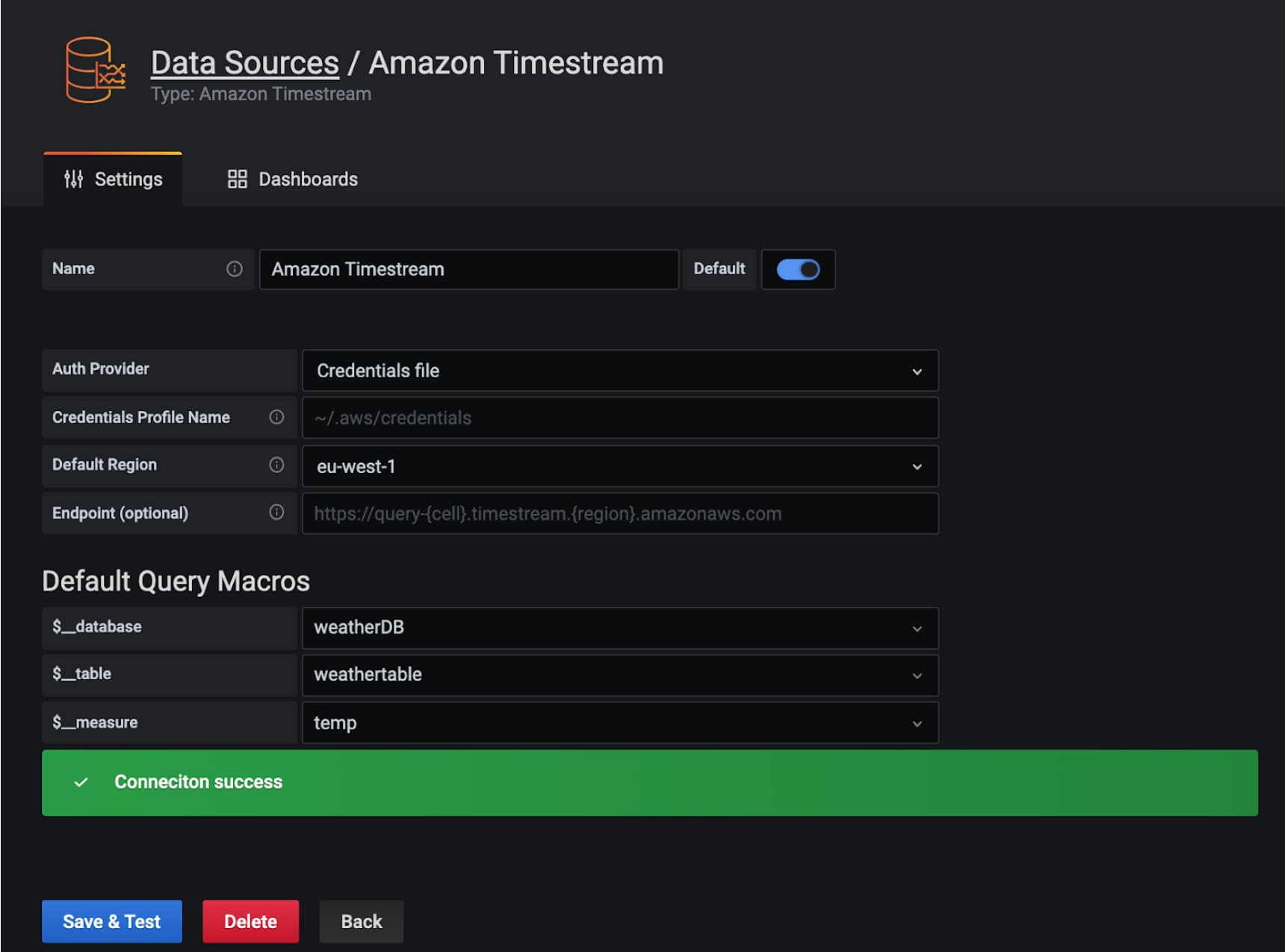Click the $__database label

(x=97, y=626)
